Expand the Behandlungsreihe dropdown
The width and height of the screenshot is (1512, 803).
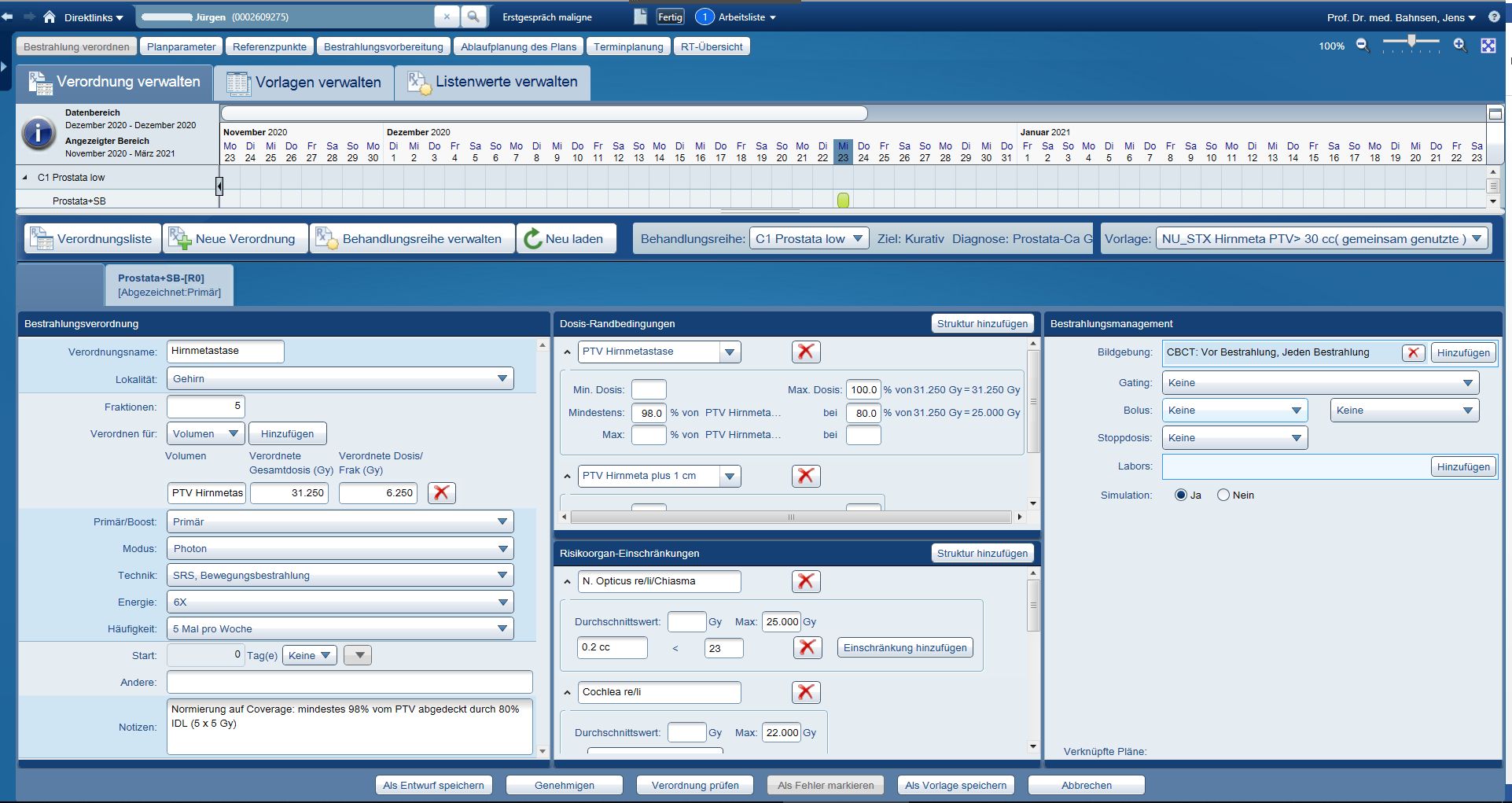point(857,238)
